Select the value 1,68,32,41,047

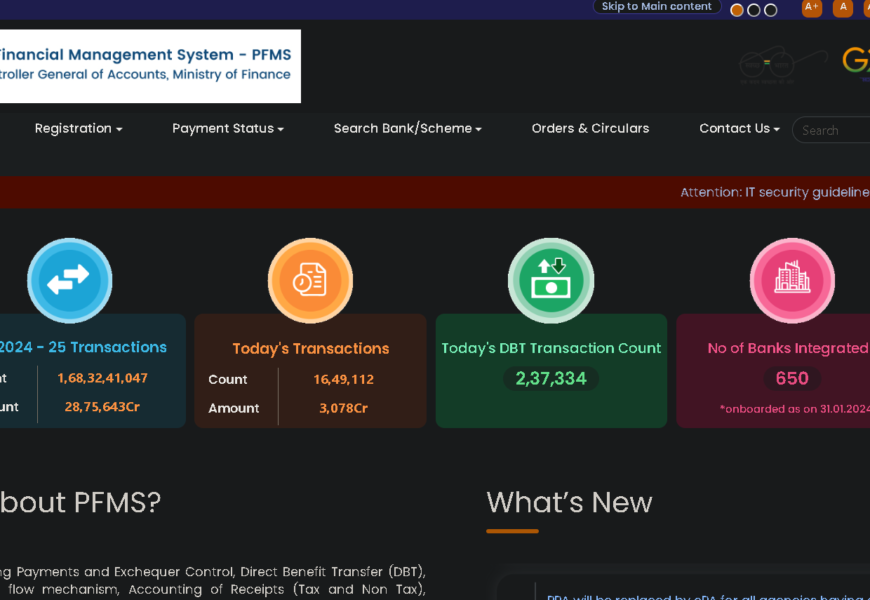pos(103,378)
